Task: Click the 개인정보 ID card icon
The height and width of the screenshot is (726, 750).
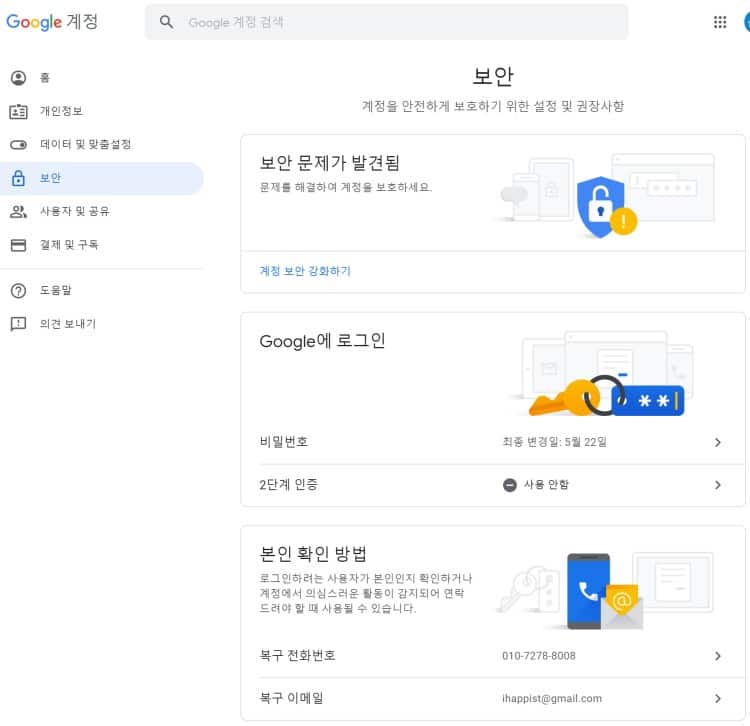Action: [x=18, y=111]
